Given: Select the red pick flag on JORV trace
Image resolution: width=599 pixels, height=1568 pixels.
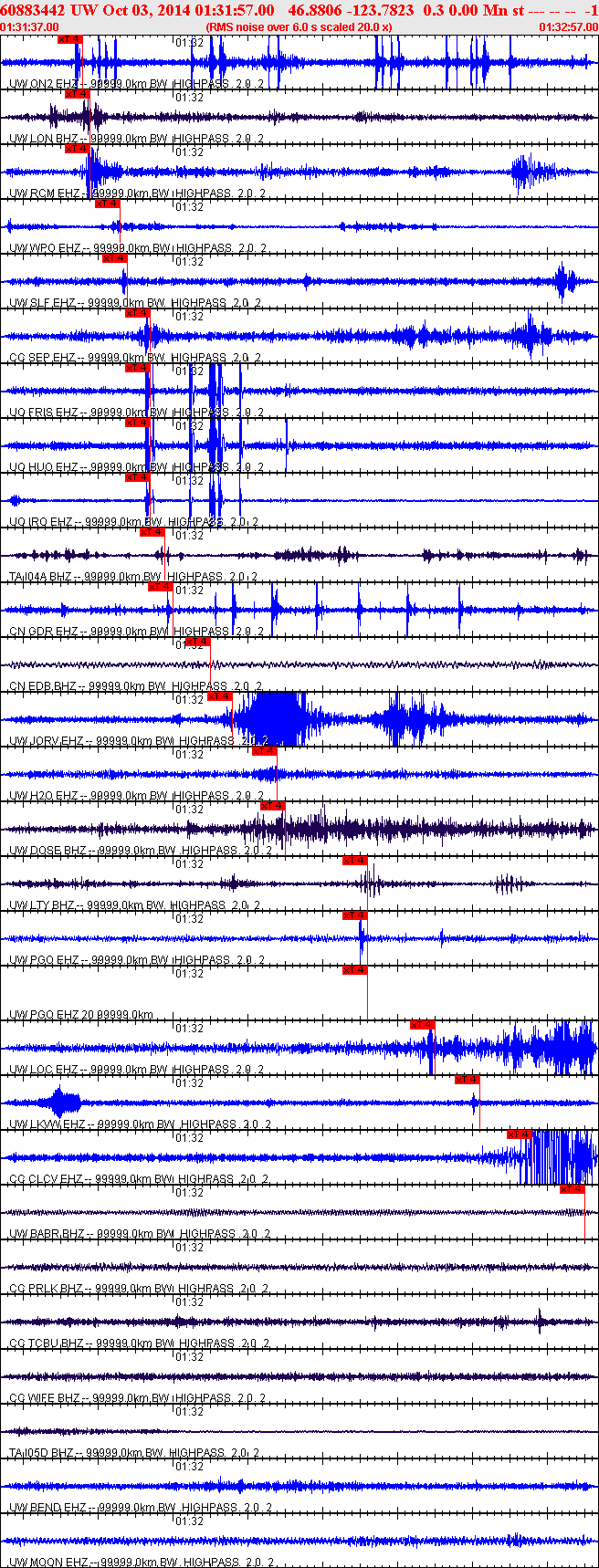Looking at the screenshot, I should pyautogui.click(x=220, y=696).
